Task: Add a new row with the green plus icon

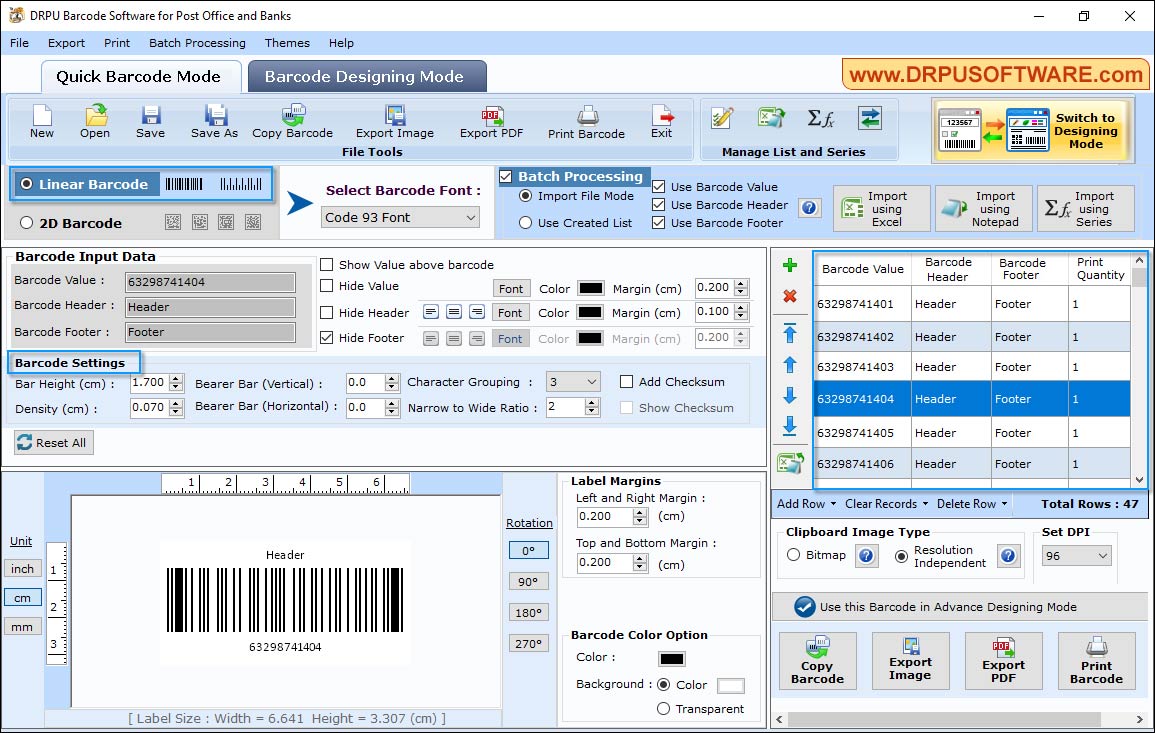Action: (790, 265)
